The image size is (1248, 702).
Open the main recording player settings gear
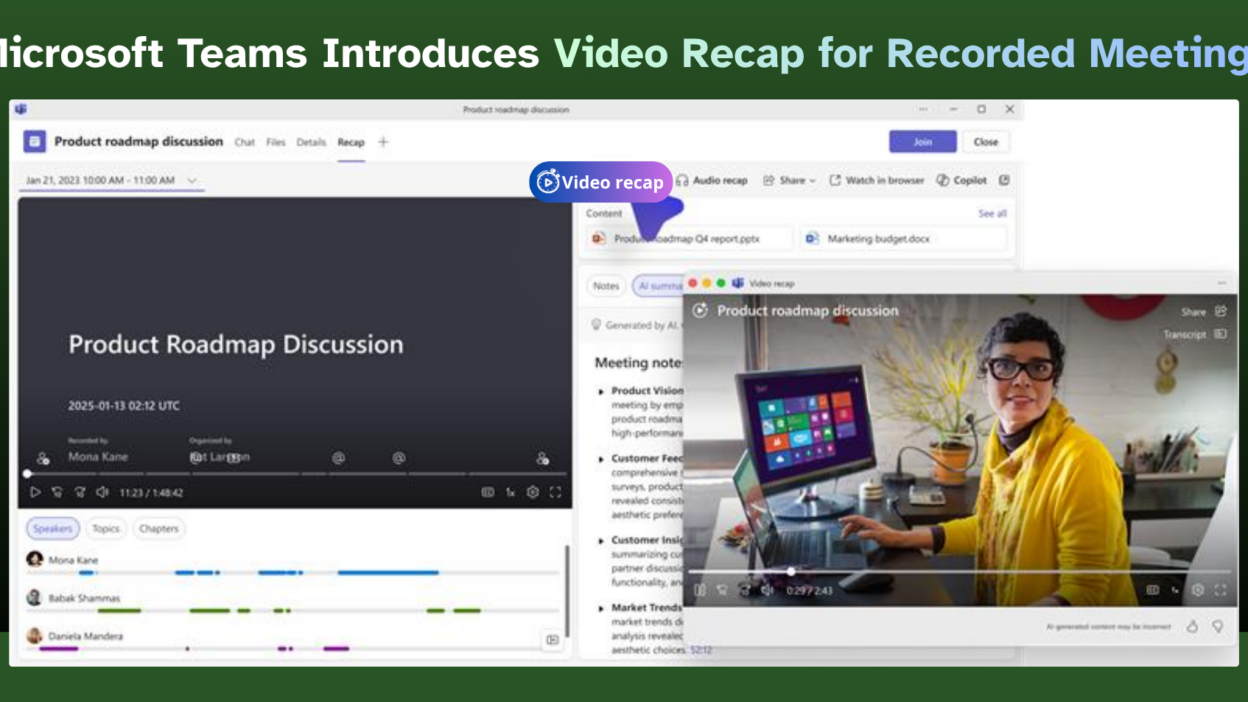coord(533,492)
